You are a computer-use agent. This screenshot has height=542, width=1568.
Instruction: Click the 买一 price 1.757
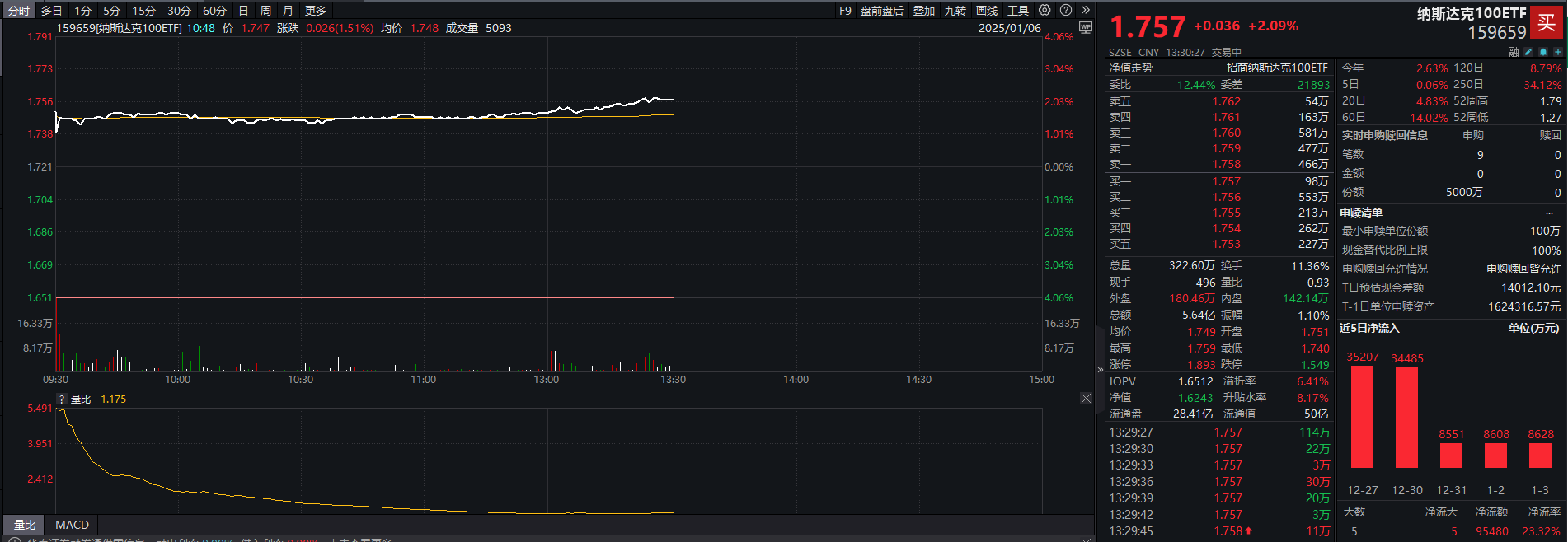[x=1227, y=181]
